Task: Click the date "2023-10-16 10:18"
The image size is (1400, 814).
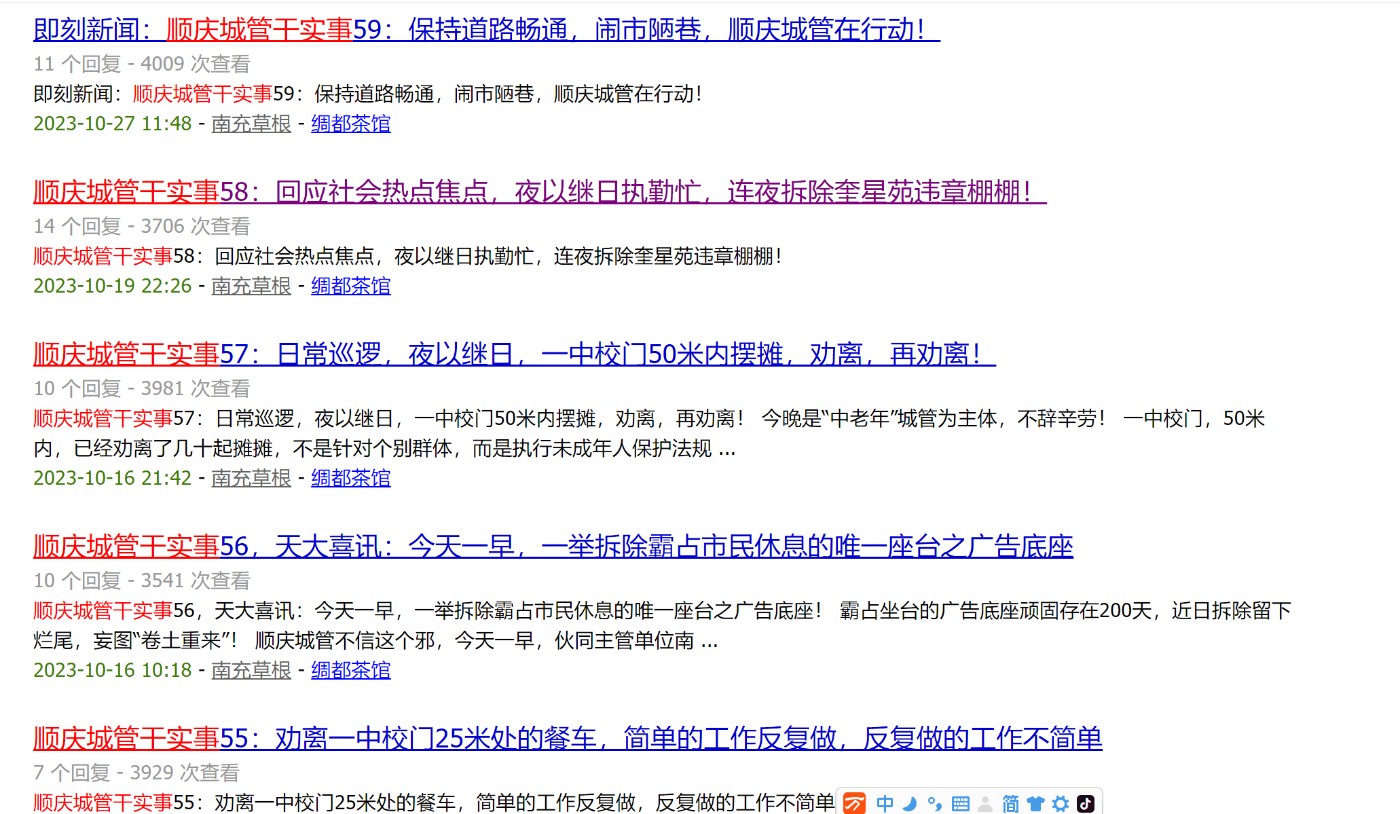Action: 112,669
